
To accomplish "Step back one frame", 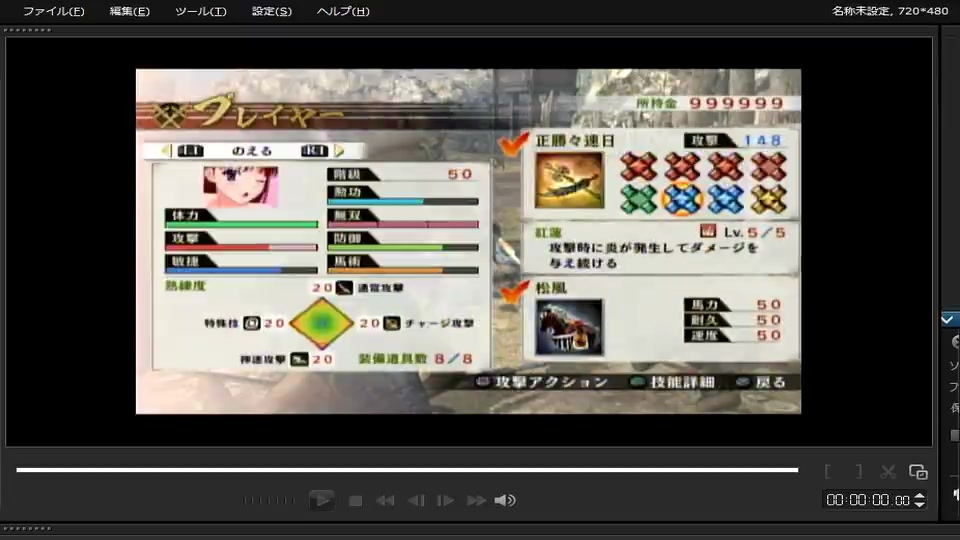I will (416, 501).
